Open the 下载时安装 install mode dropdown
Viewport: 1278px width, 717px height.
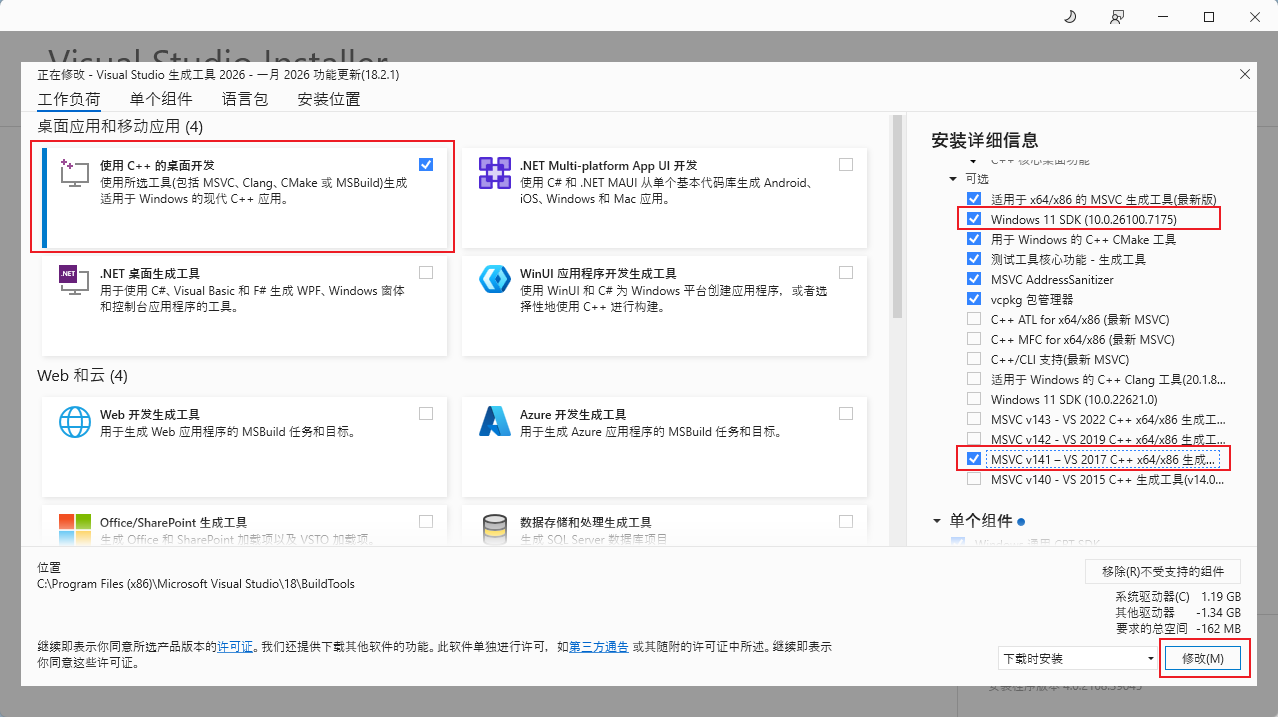coord(1077,658)
